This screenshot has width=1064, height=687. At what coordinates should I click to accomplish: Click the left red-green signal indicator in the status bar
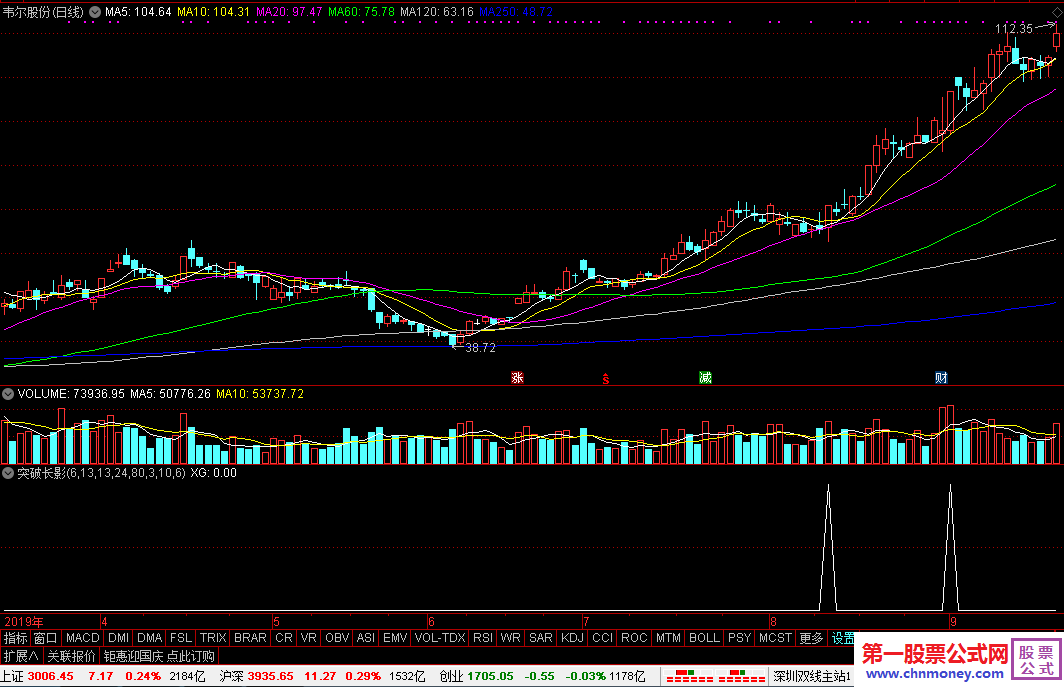tap(689, 676)
